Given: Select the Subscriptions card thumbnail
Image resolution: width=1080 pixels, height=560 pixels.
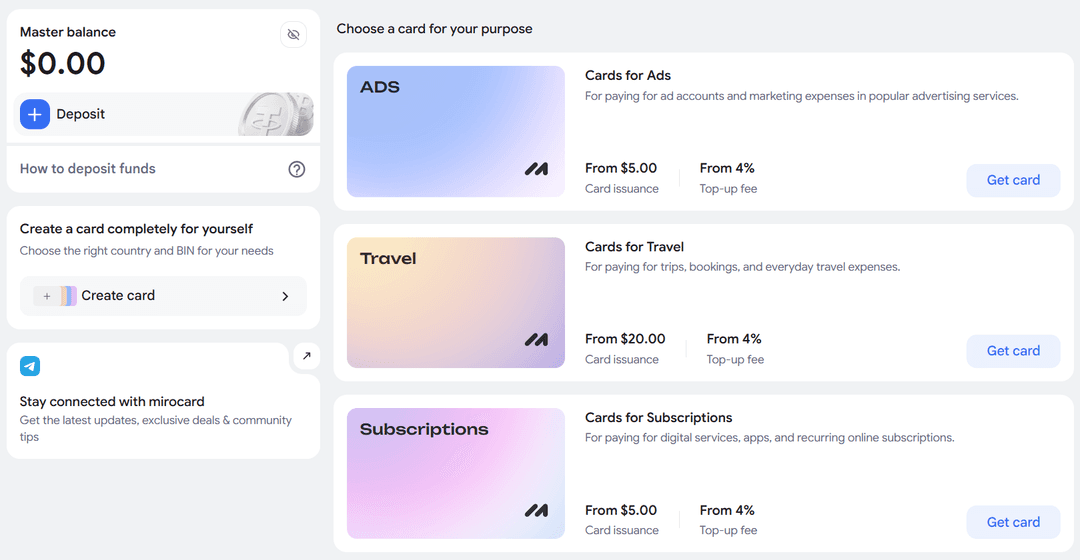Looking at the screenshot, I should pos(456,473).
